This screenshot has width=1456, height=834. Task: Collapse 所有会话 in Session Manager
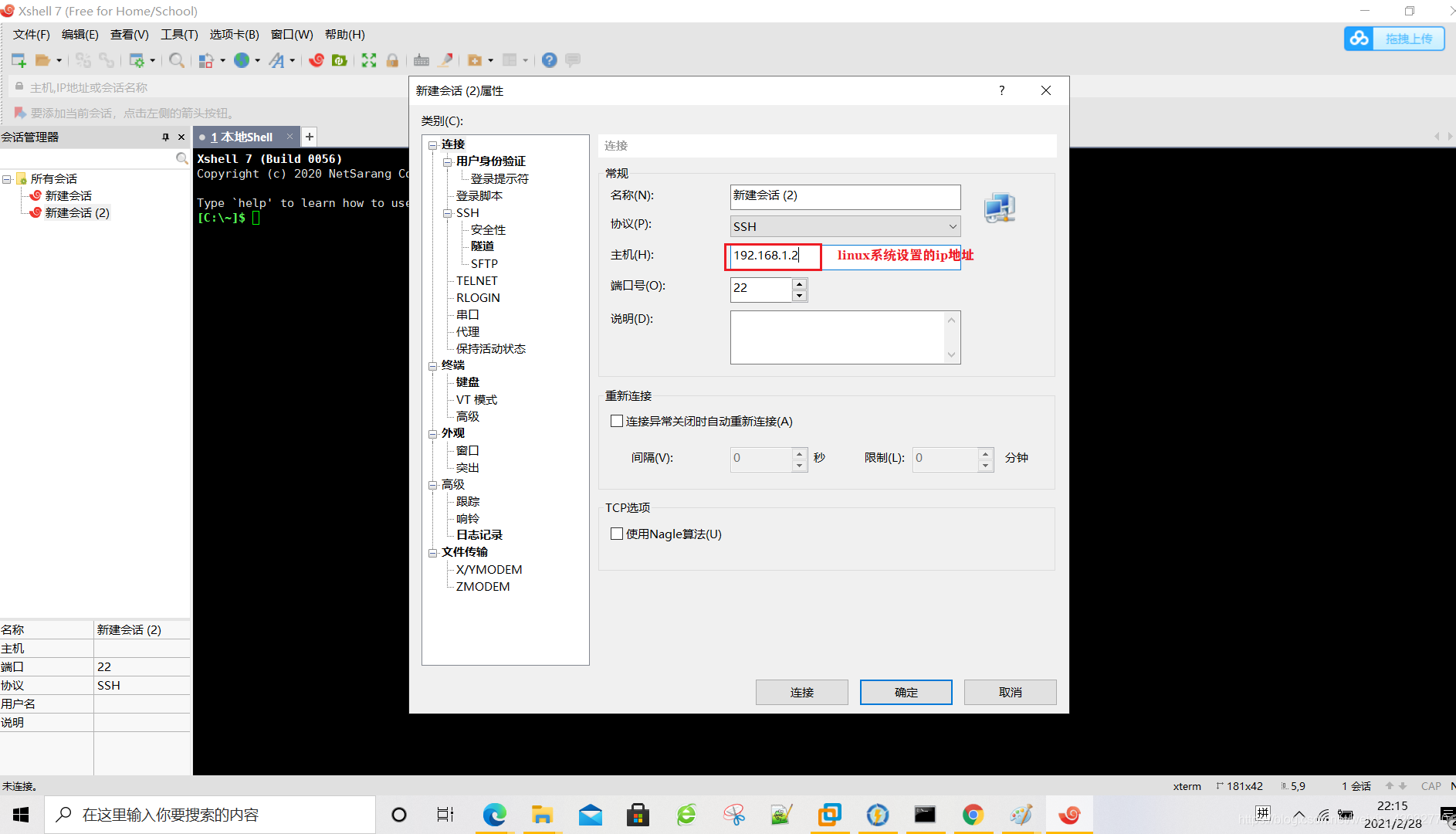click(x=7, y=179)
